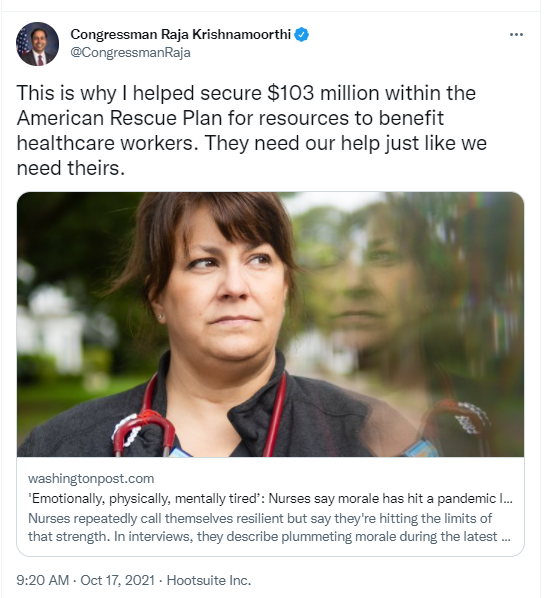
Task: Click the Hootsuite Inc. source label
Action: pos(209,580)
